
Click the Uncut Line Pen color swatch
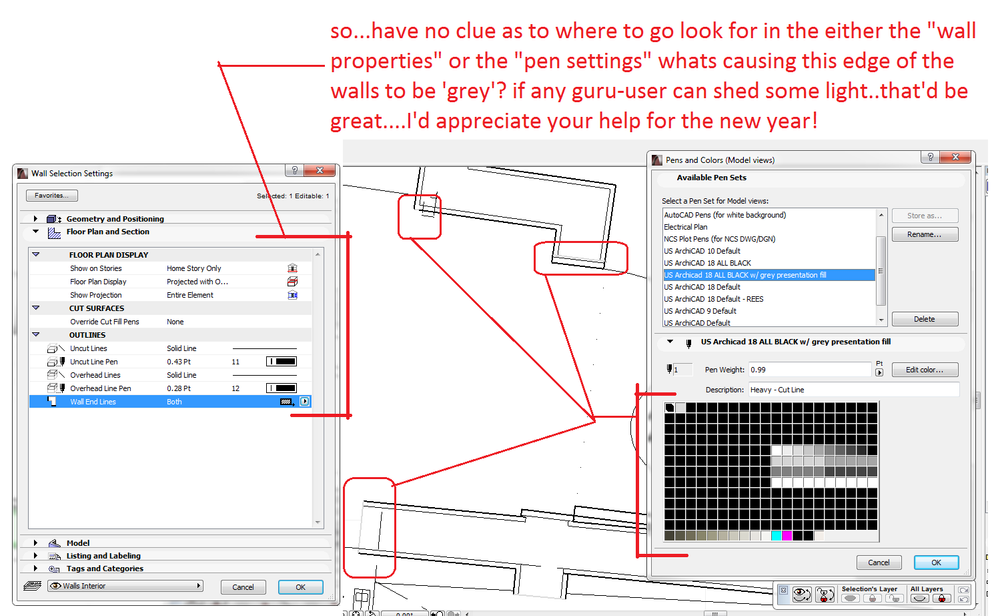tap(281, 361)
